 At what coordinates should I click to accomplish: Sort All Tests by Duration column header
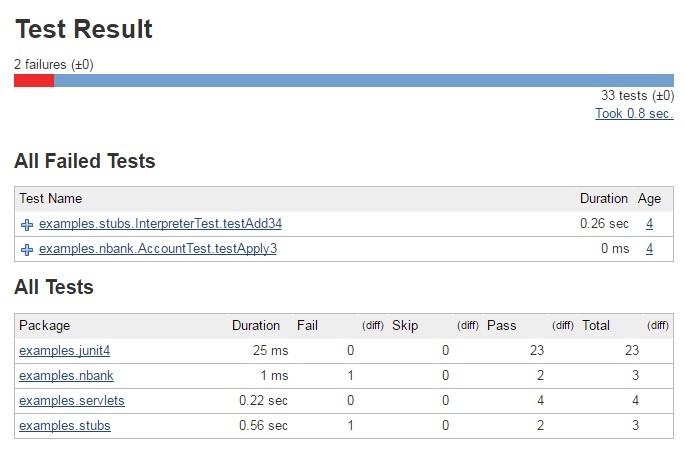256,325
